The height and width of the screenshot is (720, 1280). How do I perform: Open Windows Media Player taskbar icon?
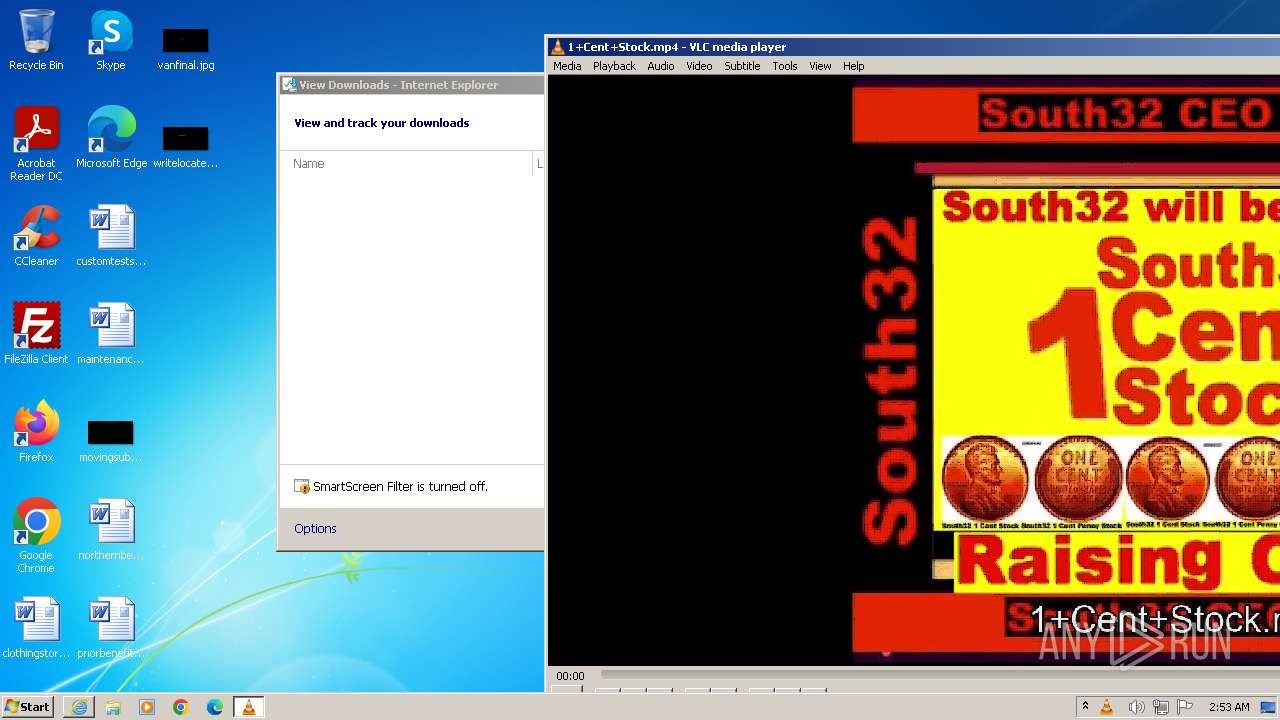pos(147,707)
